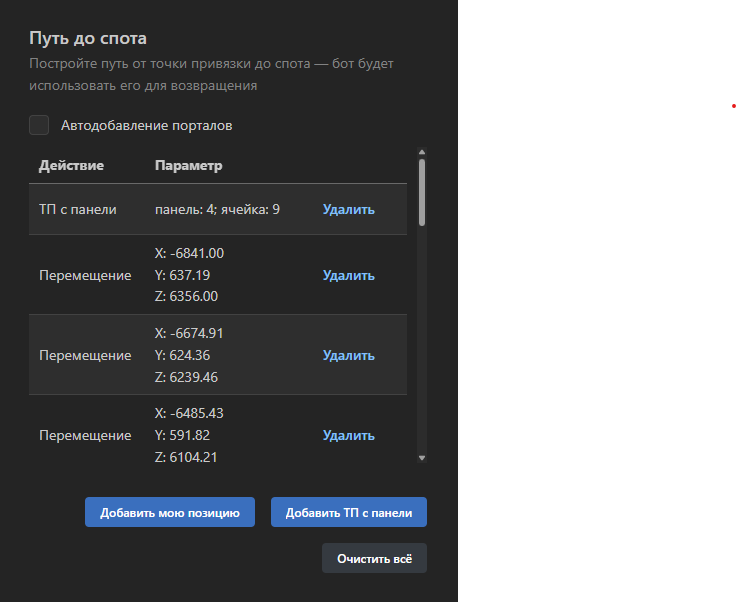Image resolution: width=737 pixels, height=602 pixels.
Task: Enable the Автодобавление порталов checkbox
Action: point(39,125)
